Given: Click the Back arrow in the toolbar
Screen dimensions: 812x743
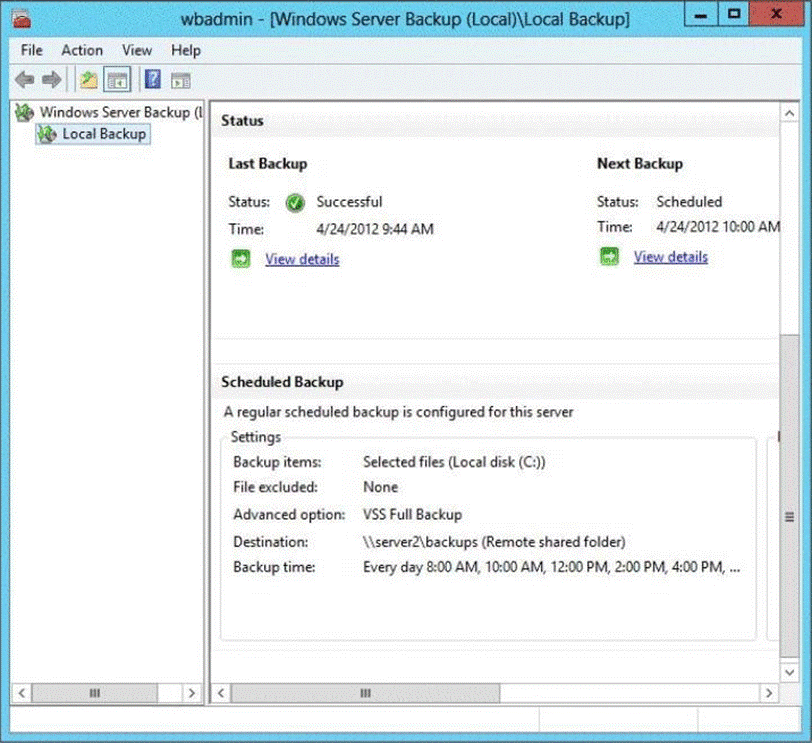Looking at the screenshot, I should tap(24, 79).
